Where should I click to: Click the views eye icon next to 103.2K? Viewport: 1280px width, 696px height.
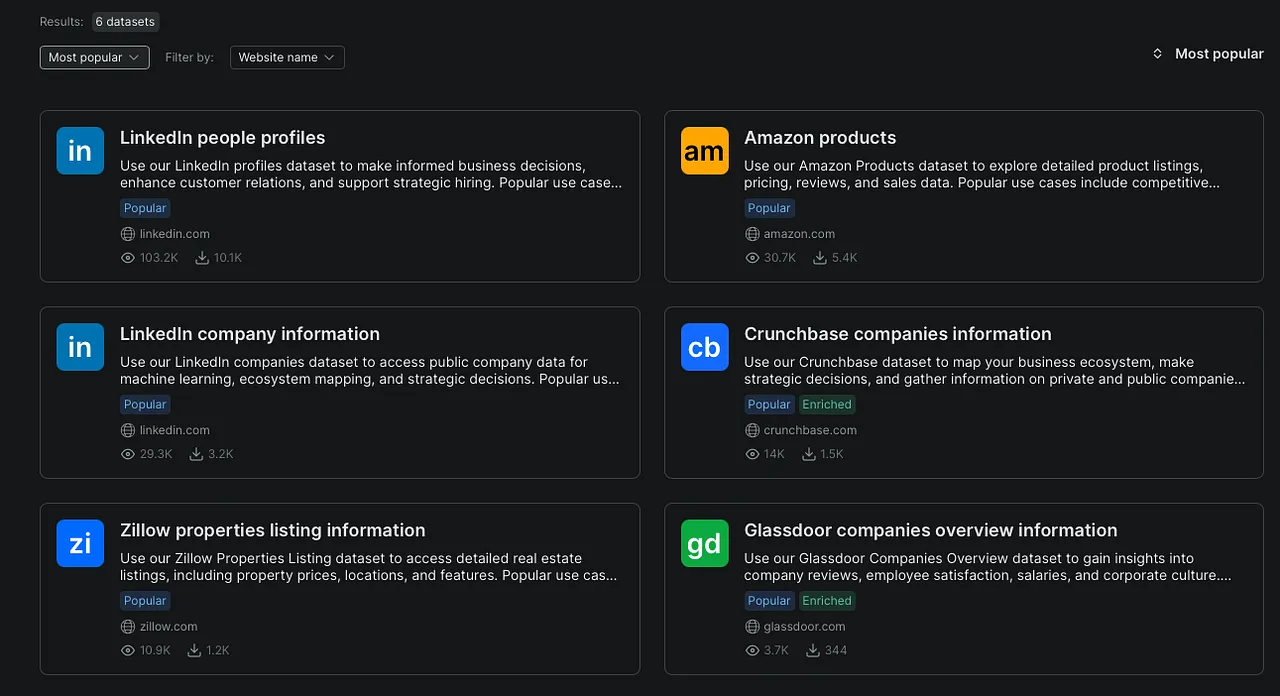128,258
